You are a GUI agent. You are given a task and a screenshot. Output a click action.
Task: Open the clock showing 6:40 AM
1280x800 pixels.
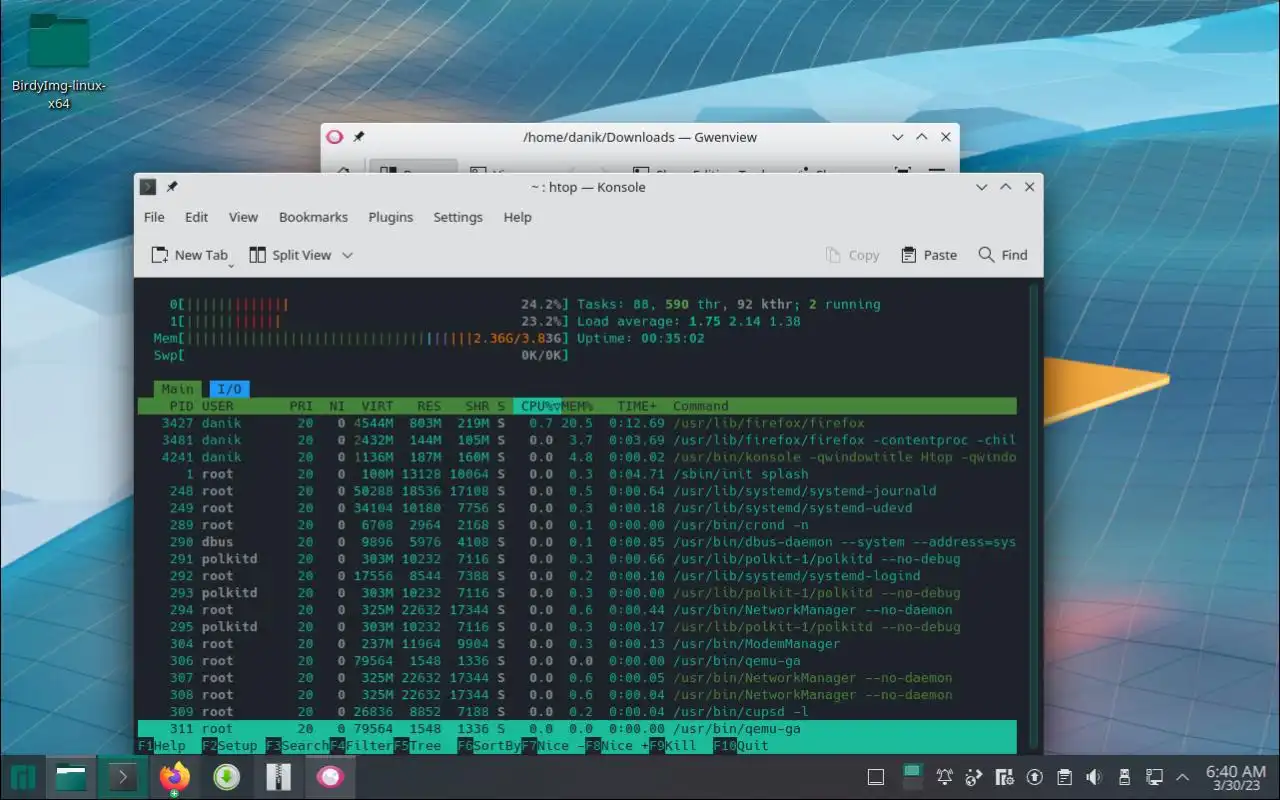point(1235,777)
